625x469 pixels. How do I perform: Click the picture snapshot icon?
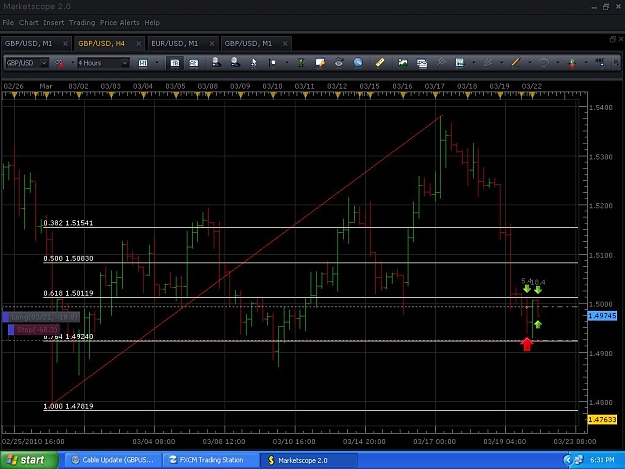tap(403, 63)
